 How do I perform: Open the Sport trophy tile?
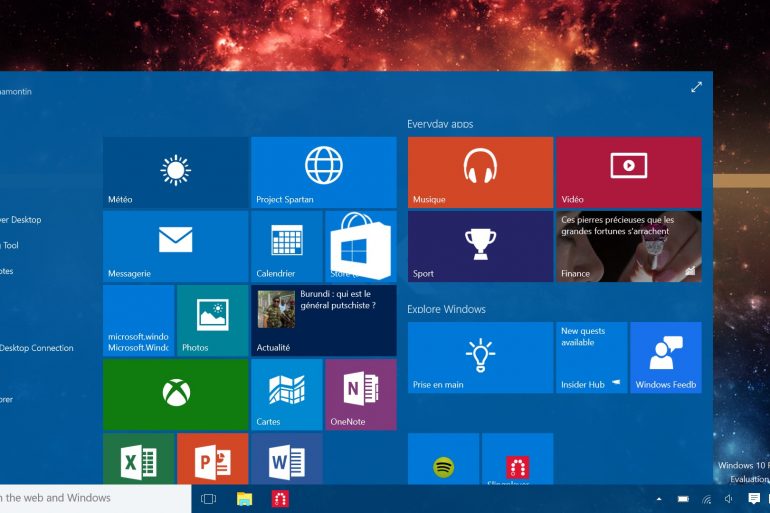click(480, 246)
